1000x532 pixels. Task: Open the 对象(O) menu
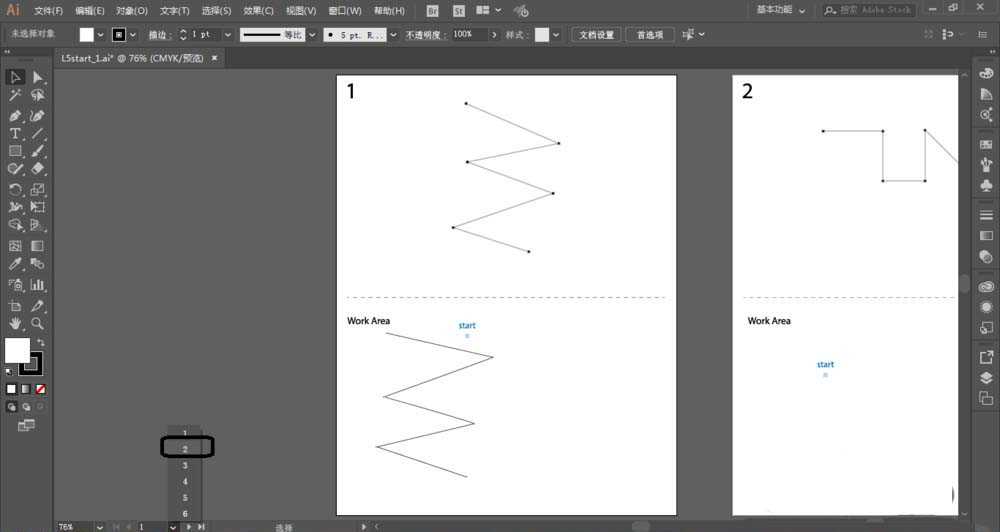pyautogui.click(x=132, y=11)
